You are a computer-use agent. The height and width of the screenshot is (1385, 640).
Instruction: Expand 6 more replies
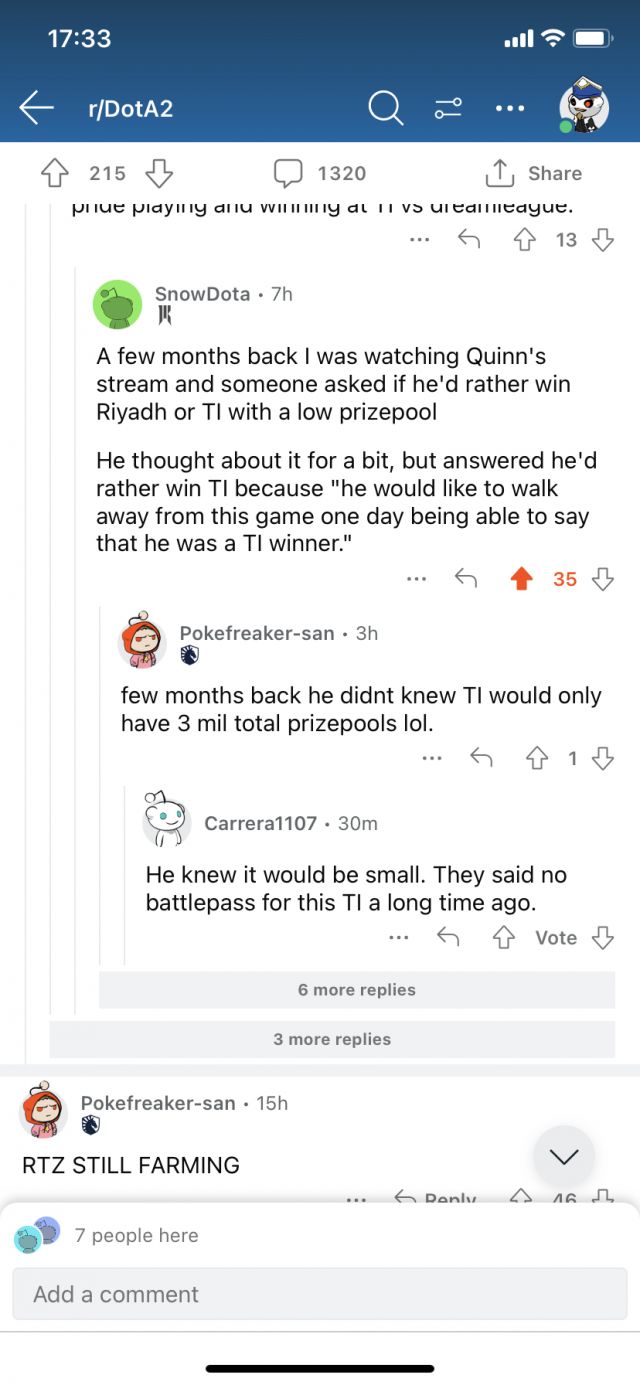pyautogui.click(x=356, y=990)
